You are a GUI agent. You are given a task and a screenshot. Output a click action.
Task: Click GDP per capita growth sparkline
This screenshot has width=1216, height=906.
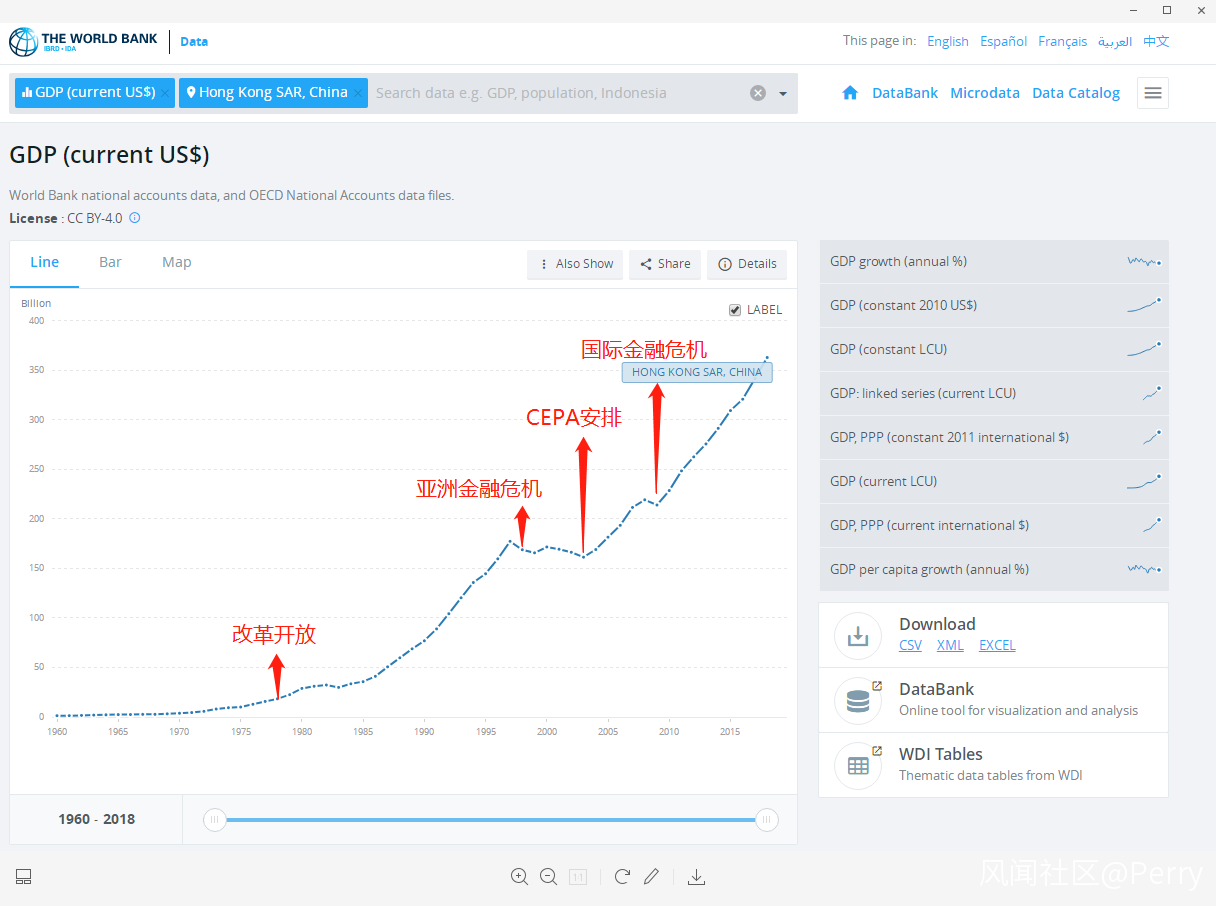click(x=1144, y=569)
